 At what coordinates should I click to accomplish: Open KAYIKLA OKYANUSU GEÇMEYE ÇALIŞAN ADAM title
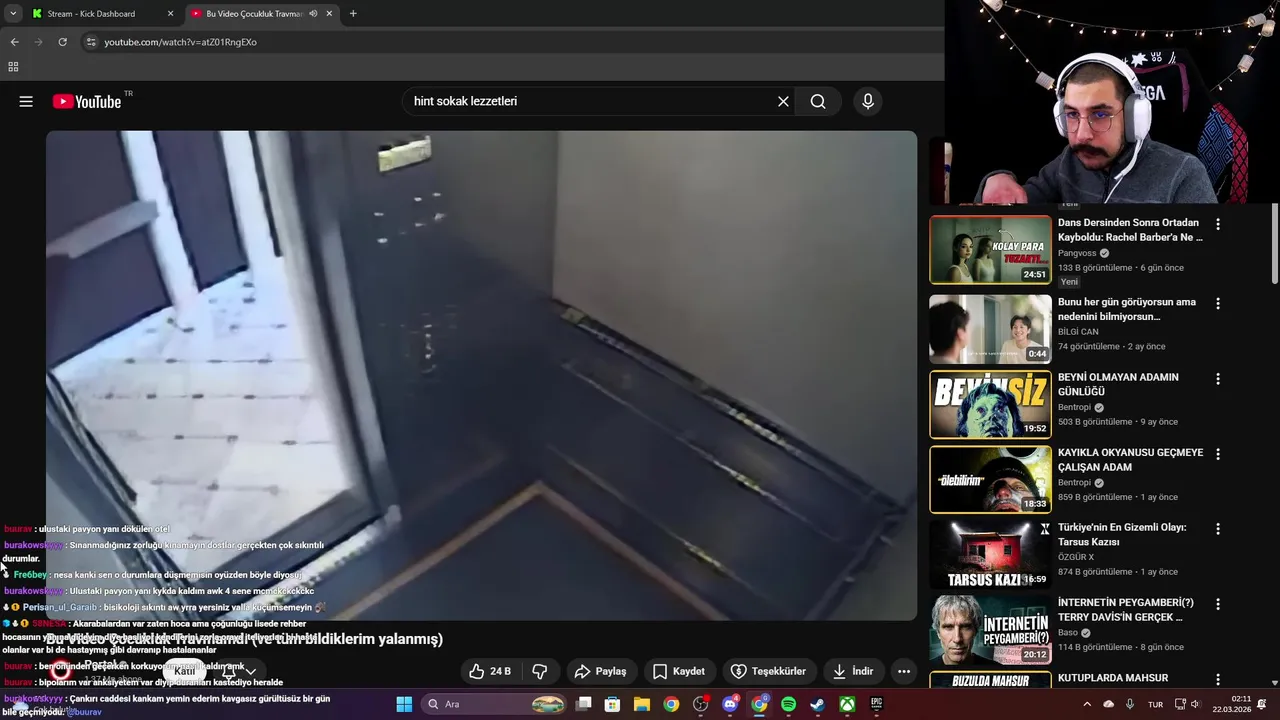click(x=1130, y=460)
